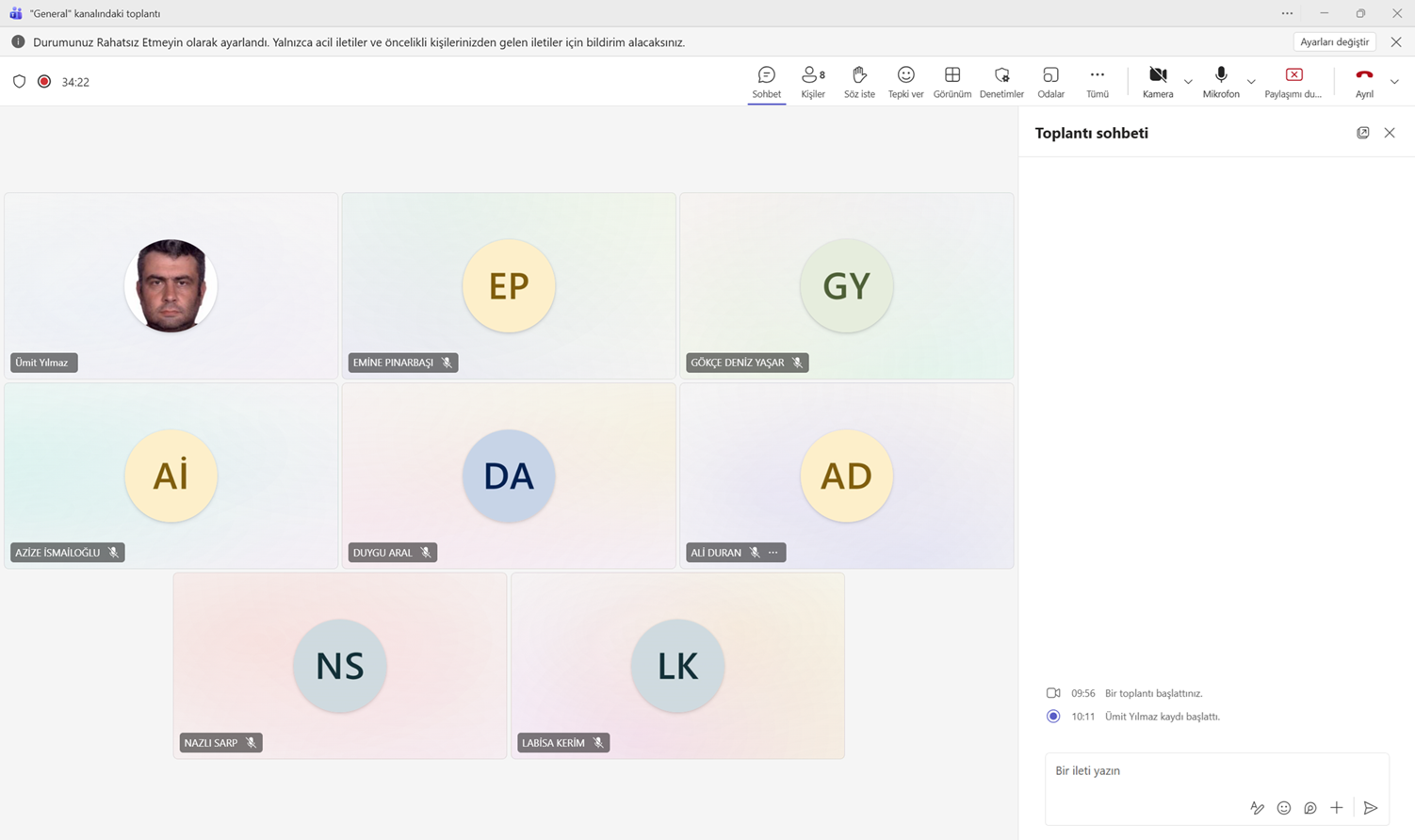Open the Tümü more actions menu

[x=1098, y=82]
